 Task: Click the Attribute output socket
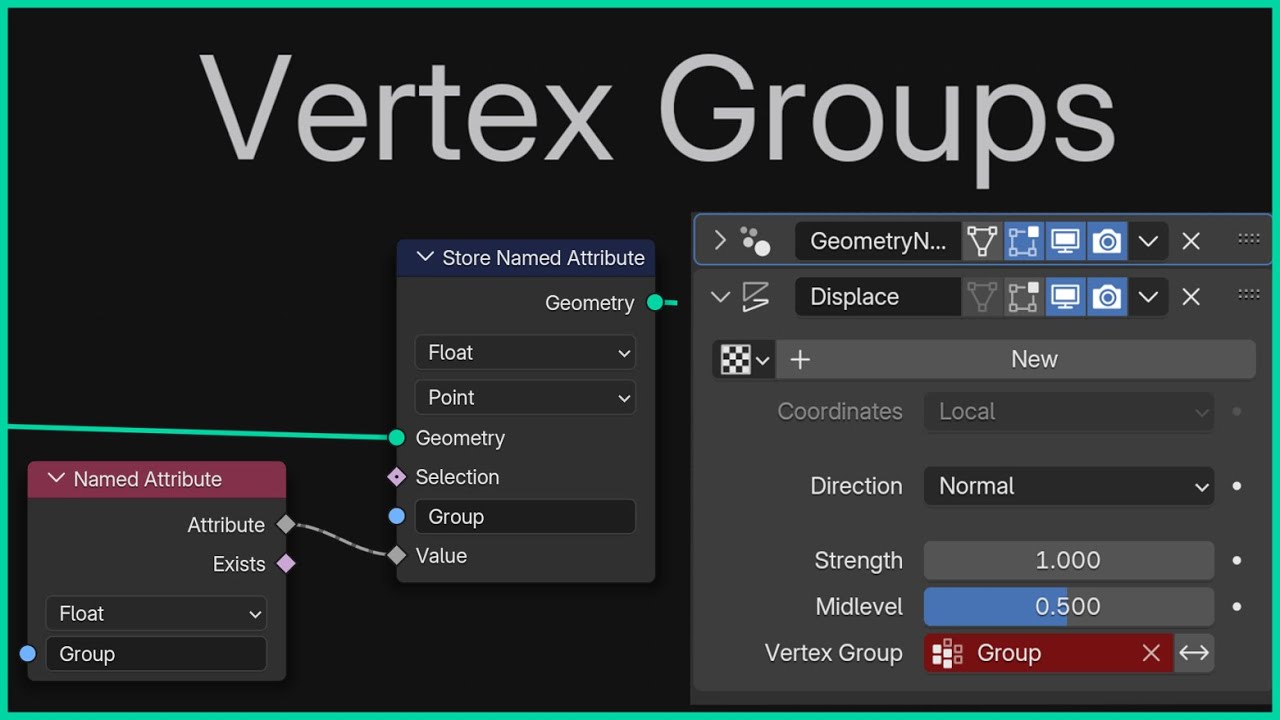click(x=286, y=524)
